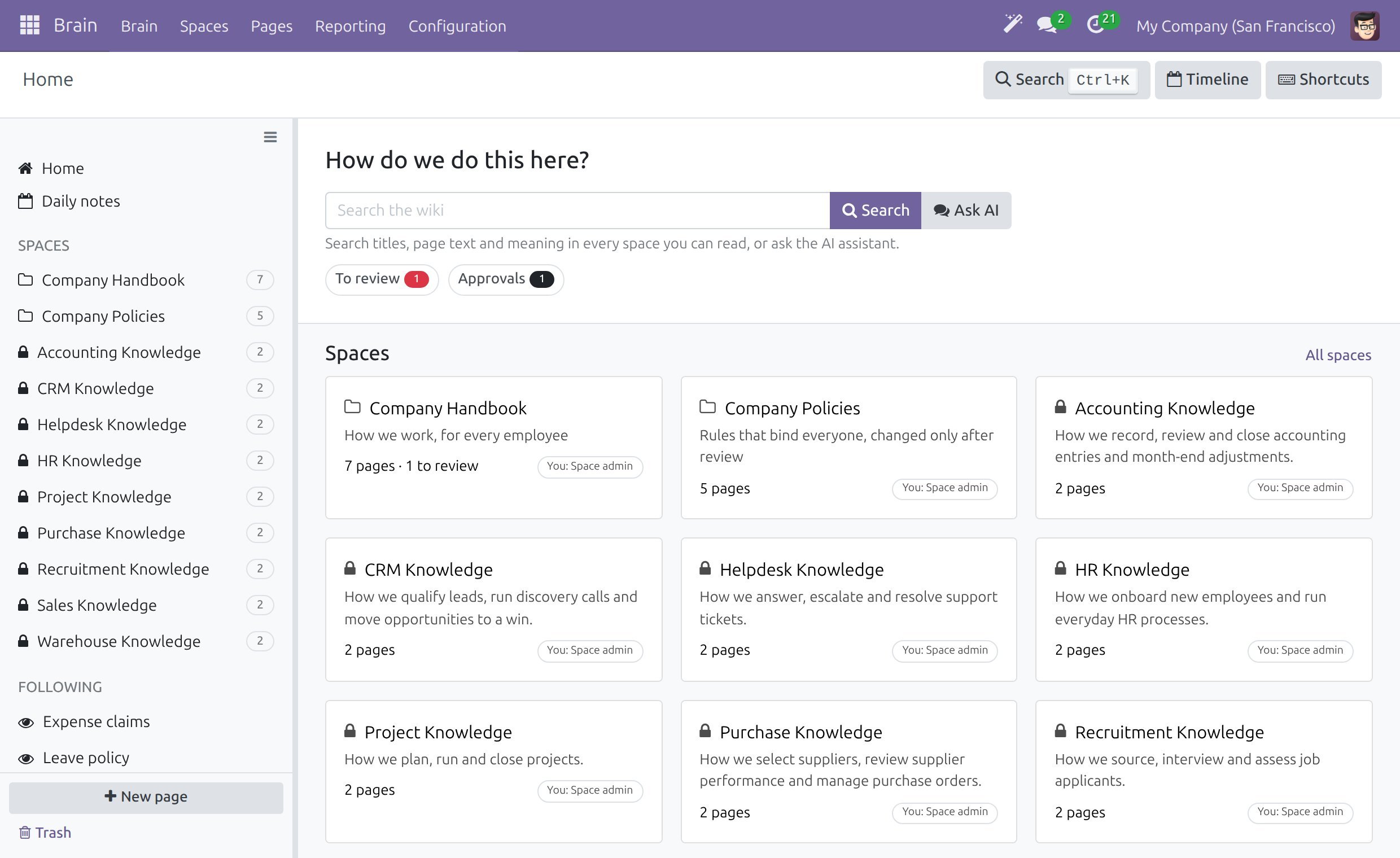Open Trash at sidebar bottom
Screen dimensions: 1400x858
pyautogui.click(x=46, y=833)
